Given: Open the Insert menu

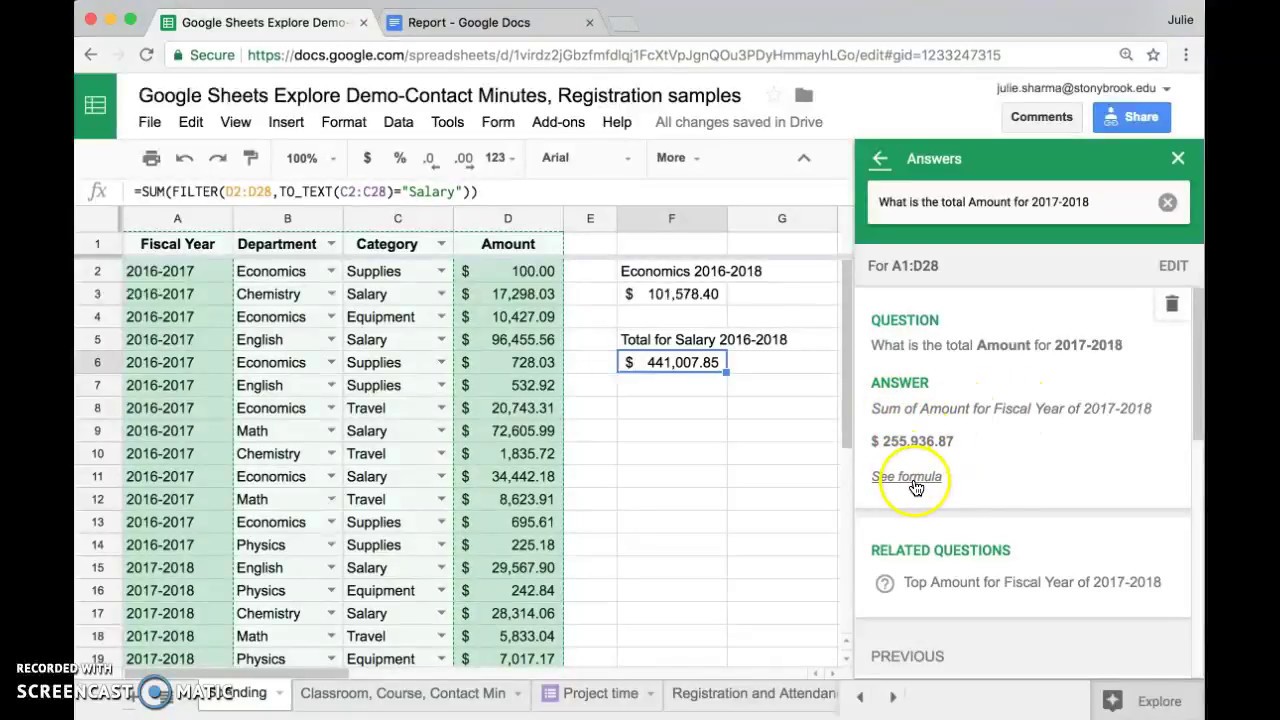Looking at the screenshot, I should [x=286, y=122].
